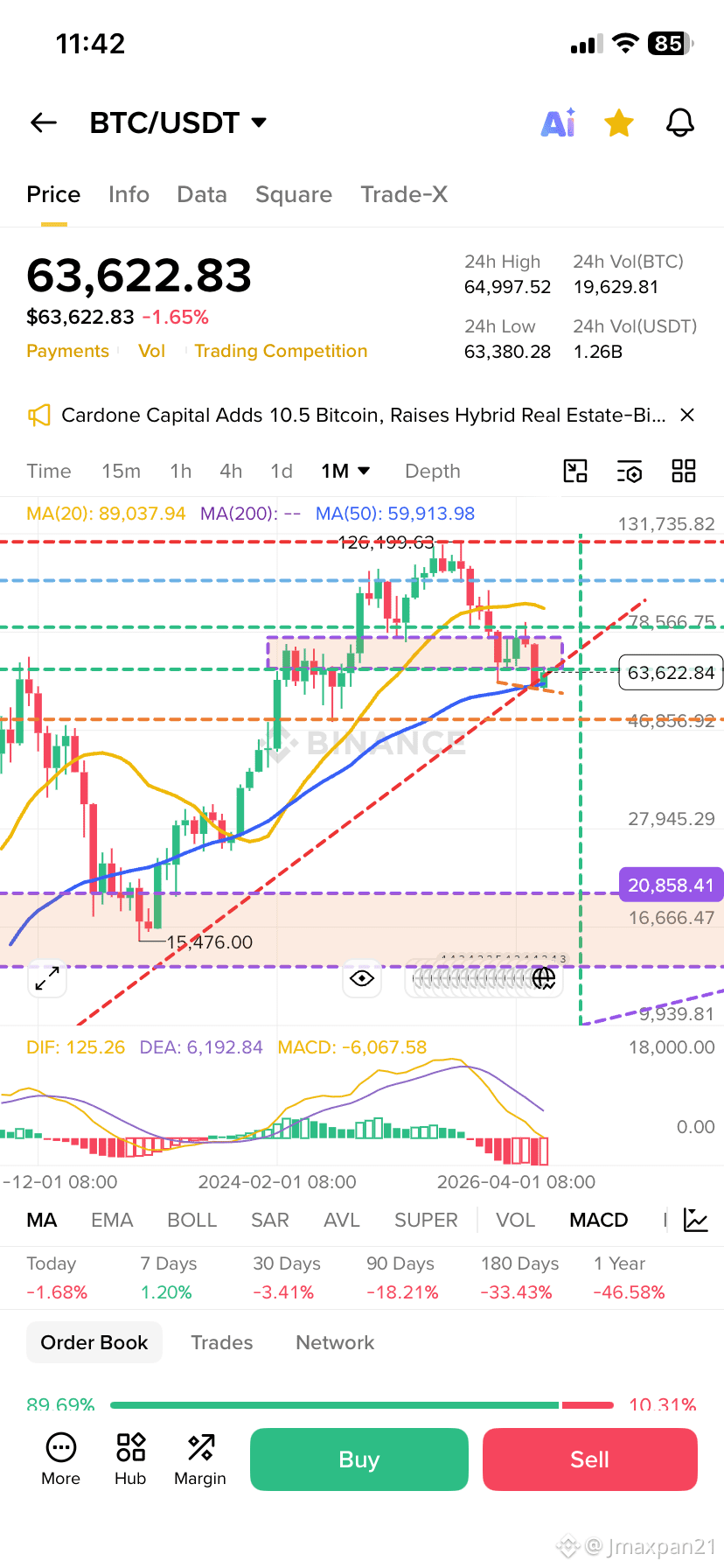Tap the DIF MACD readout
724x1568 pixels.
[75, 1047]
